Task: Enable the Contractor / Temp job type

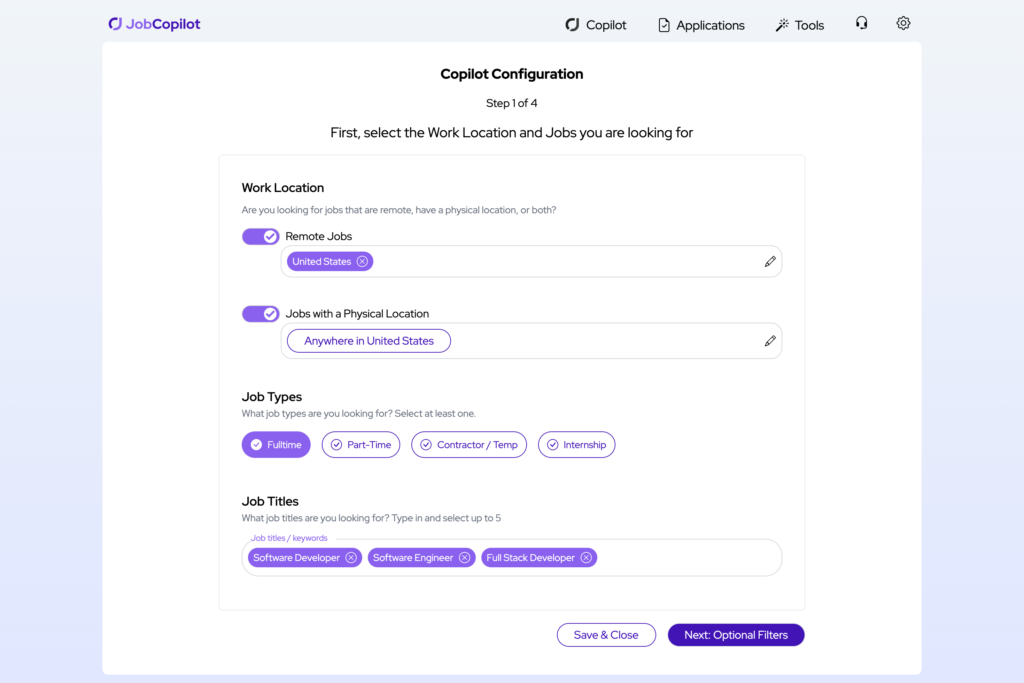Action: pyautogui.click(x=468, y=444)
